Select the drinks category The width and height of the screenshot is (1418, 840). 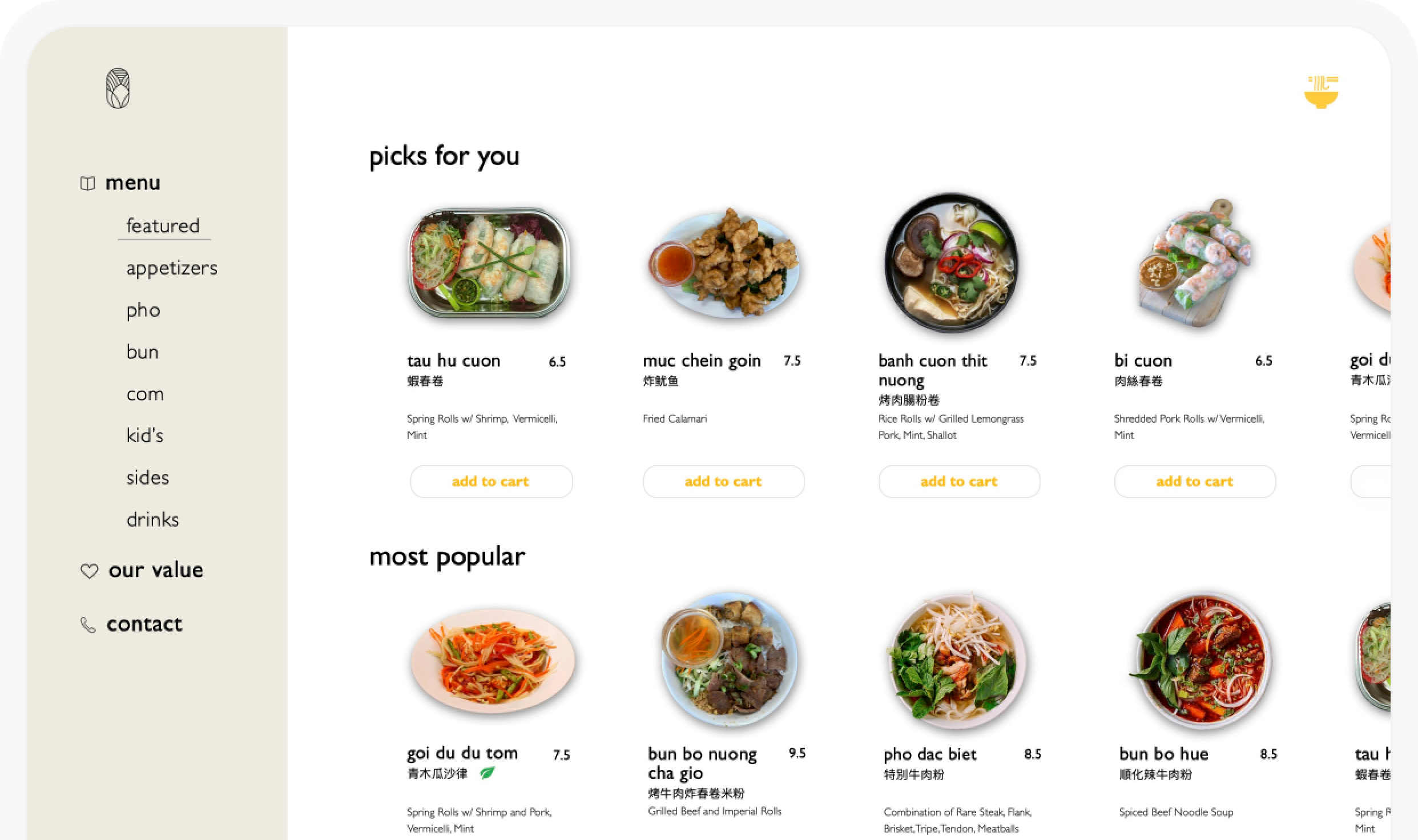(152, 520)
